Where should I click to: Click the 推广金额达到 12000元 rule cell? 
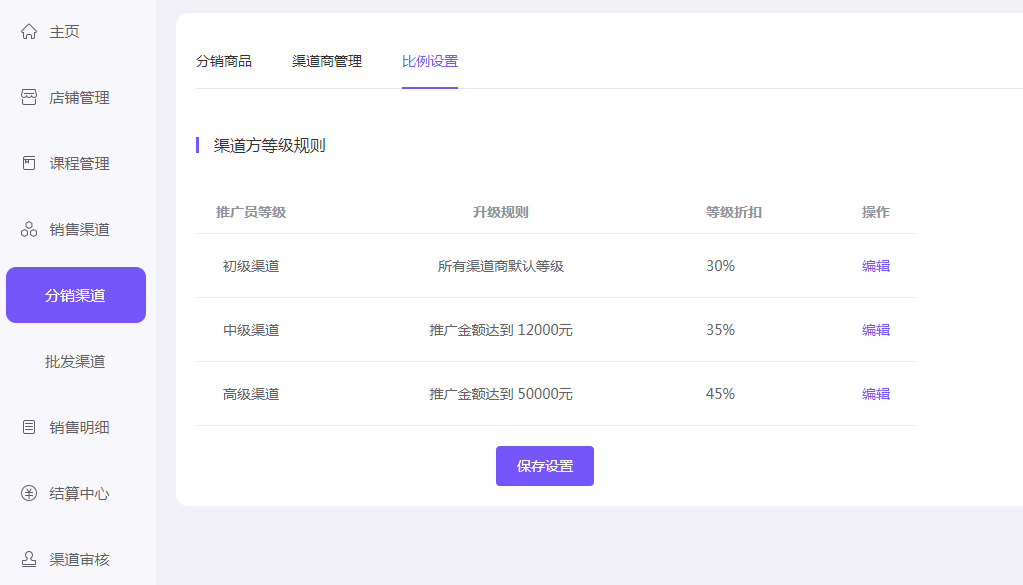tap(501, 330)
